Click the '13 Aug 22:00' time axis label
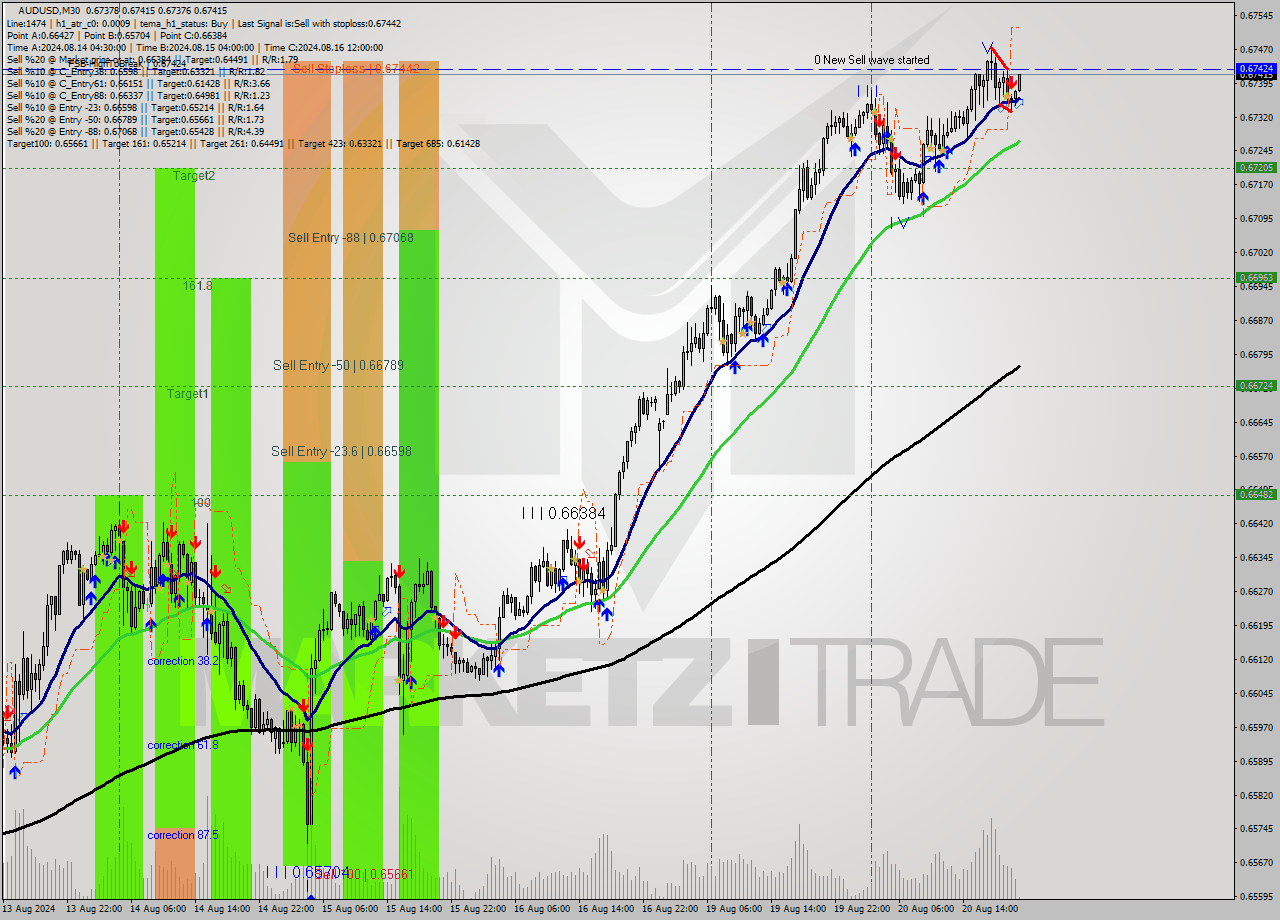This screenshot has width=1280, height=920. coord(95,909)
